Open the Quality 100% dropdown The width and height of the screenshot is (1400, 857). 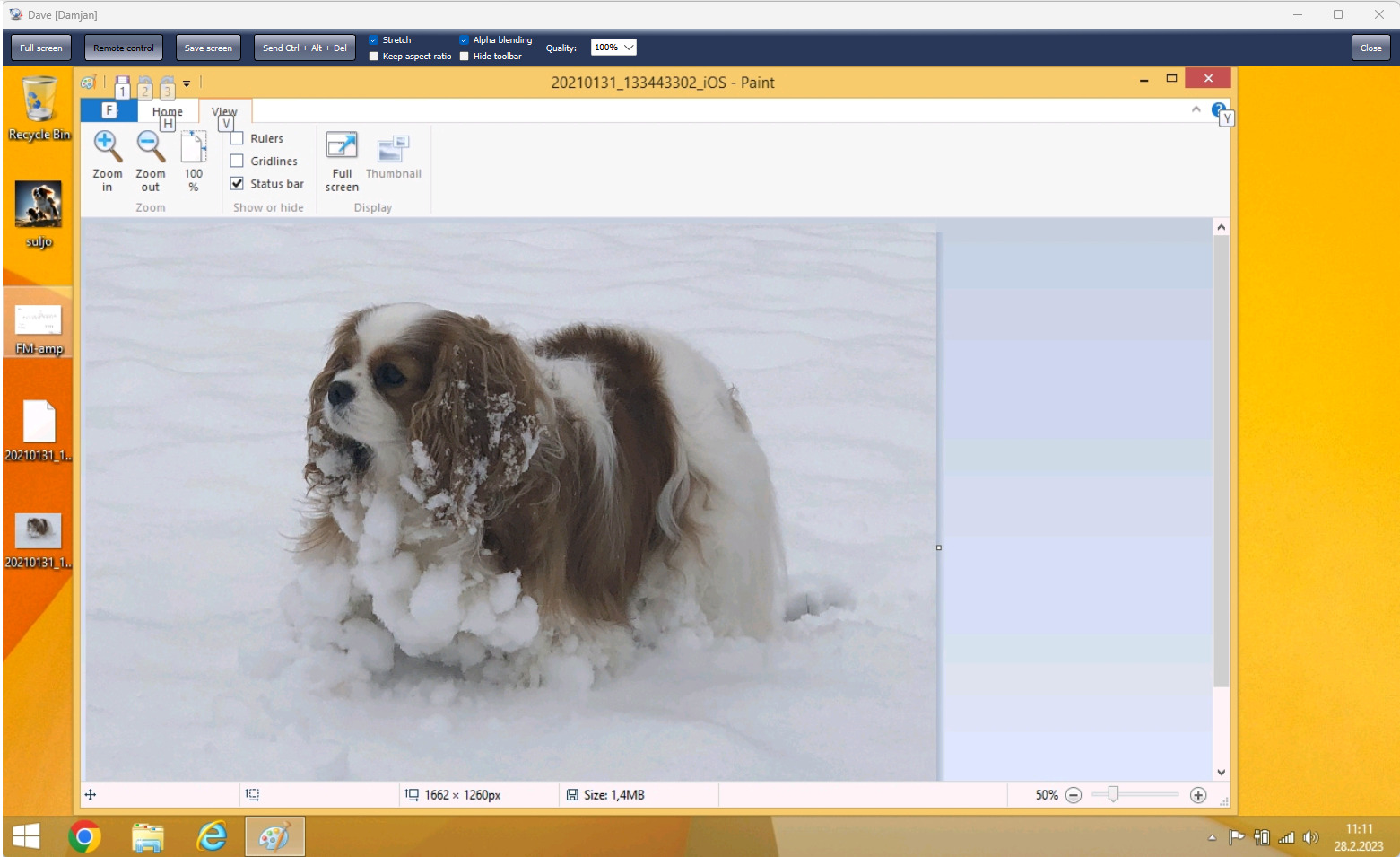pyautogui.click(x=613, y=48)
